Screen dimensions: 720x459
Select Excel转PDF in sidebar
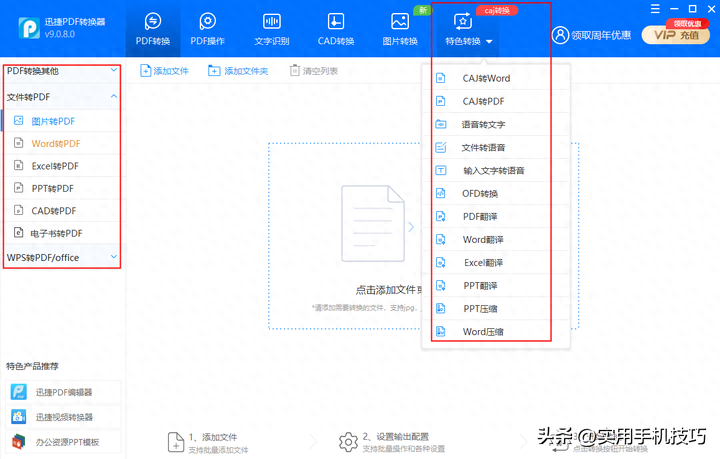click(x=62, y=166)
